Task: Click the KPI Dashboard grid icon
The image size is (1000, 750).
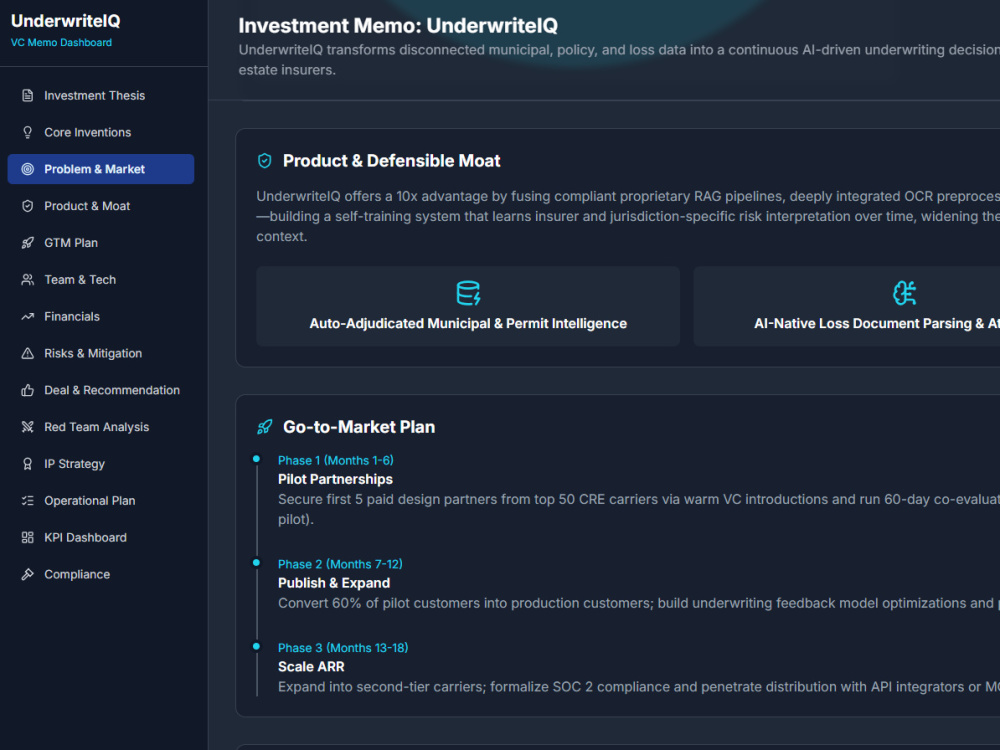Action: (27, 538)
